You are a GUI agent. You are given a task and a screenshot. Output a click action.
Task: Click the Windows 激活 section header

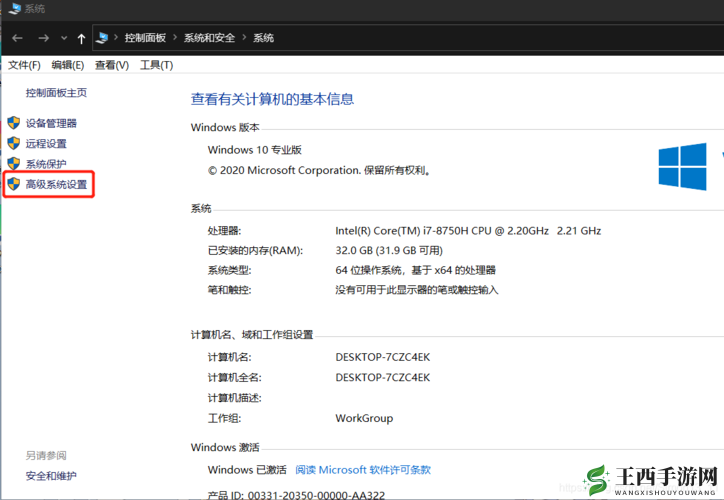(x=225, y=447)
